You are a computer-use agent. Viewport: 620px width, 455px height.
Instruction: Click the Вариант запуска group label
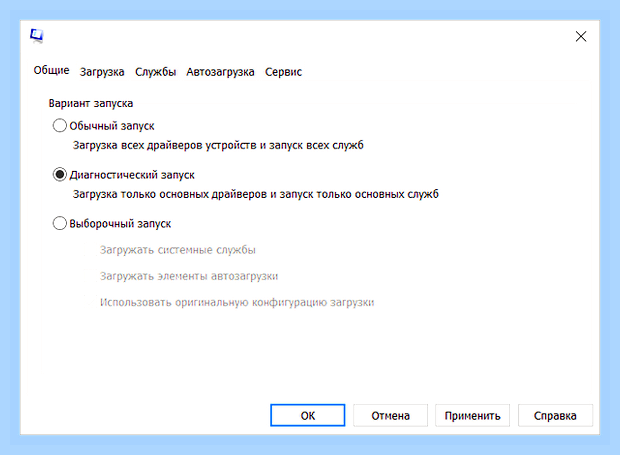pyautogui.click(x=91, y=104)
